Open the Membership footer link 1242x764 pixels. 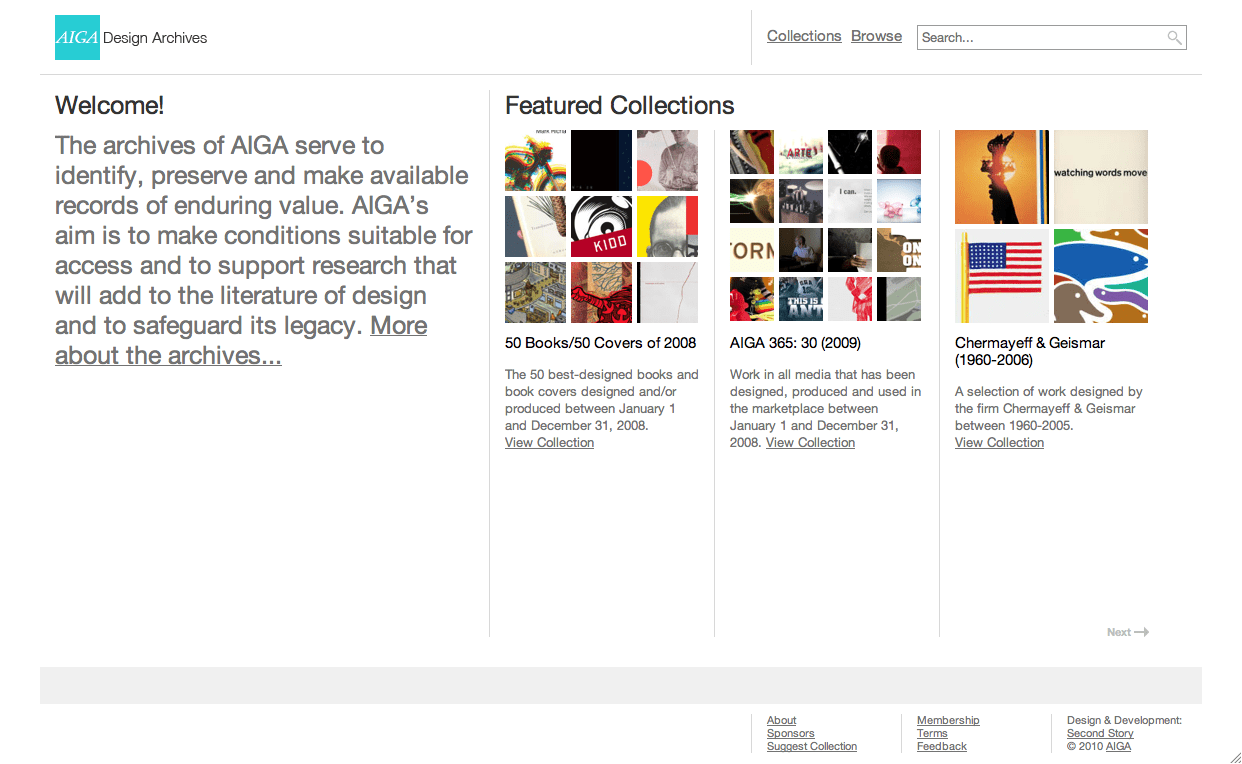[x=948, y=720]
